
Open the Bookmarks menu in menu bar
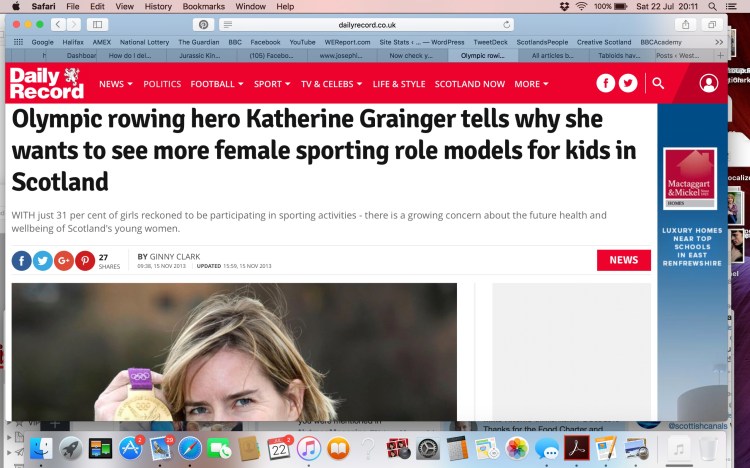(203, 7)
